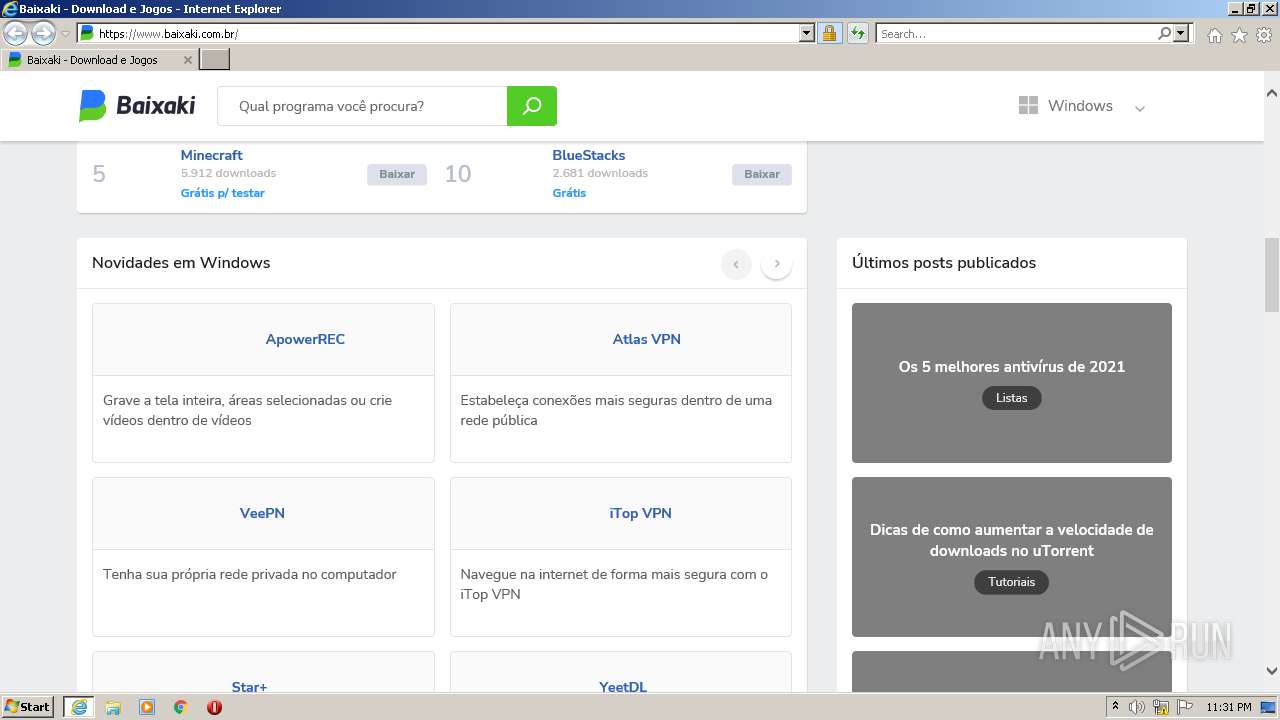
Task: Click the scrollbar down arrow
Action: pos(1272,671)
